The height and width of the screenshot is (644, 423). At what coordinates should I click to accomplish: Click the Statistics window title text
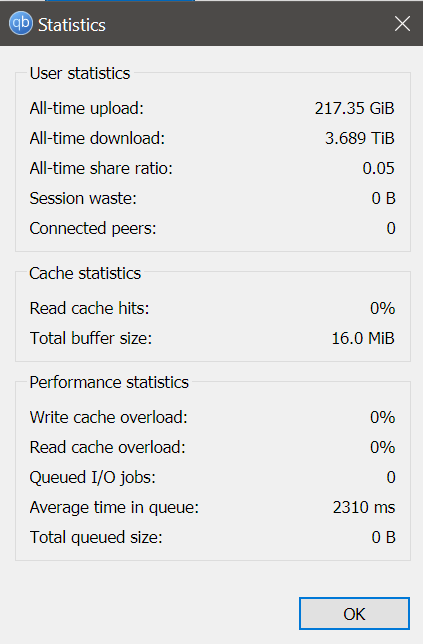coord(72,25)
